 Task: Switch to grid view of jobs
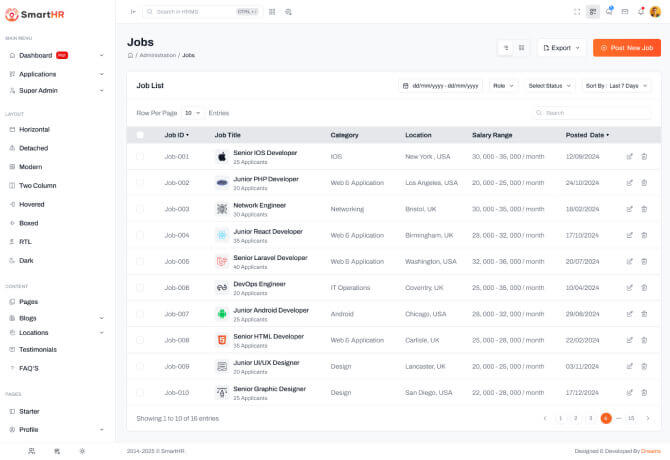521,47
